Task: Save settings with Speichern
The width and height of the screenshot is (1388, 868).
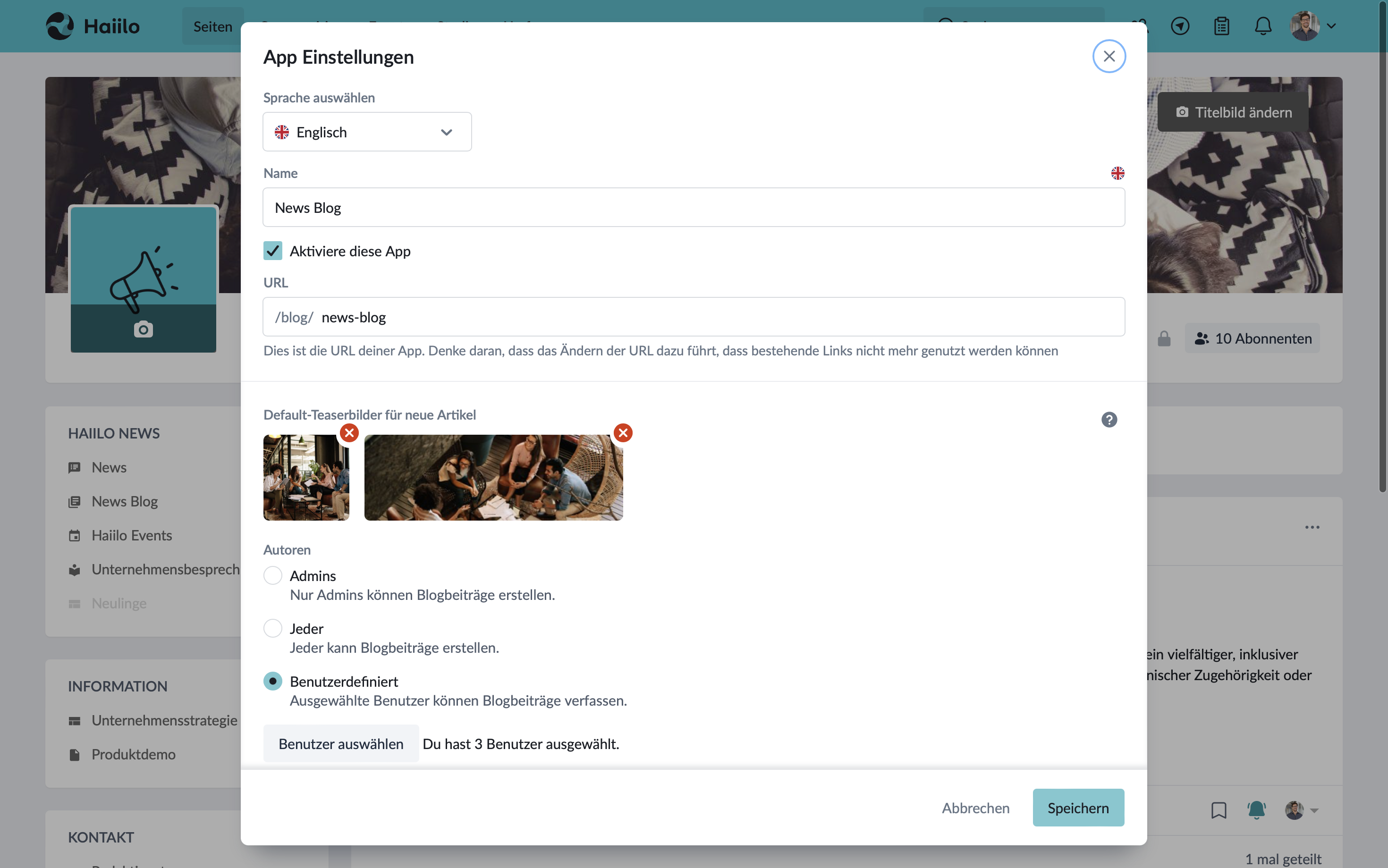Action: (x=1078, y=807)
